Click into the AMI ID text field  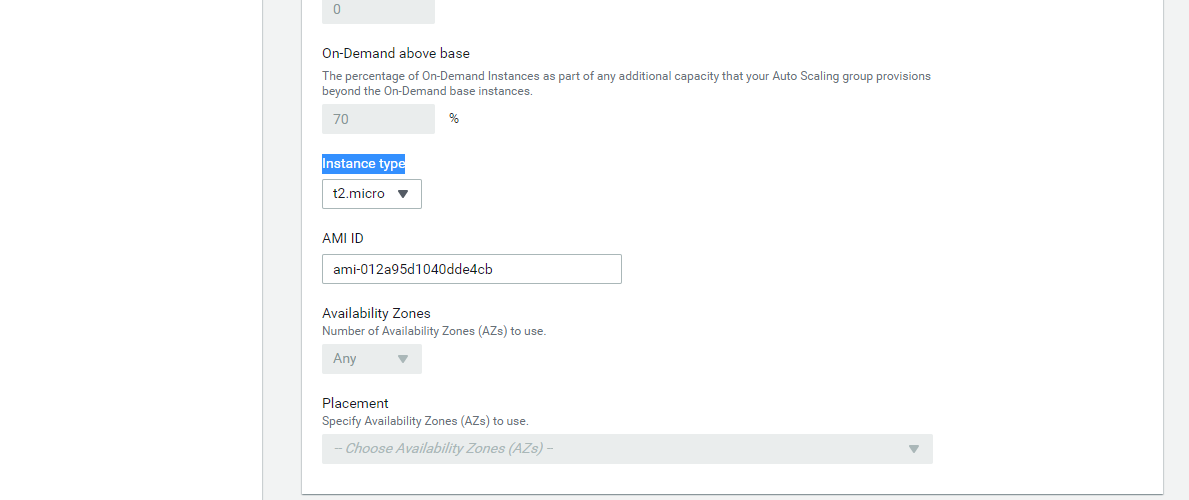[472, 269]
